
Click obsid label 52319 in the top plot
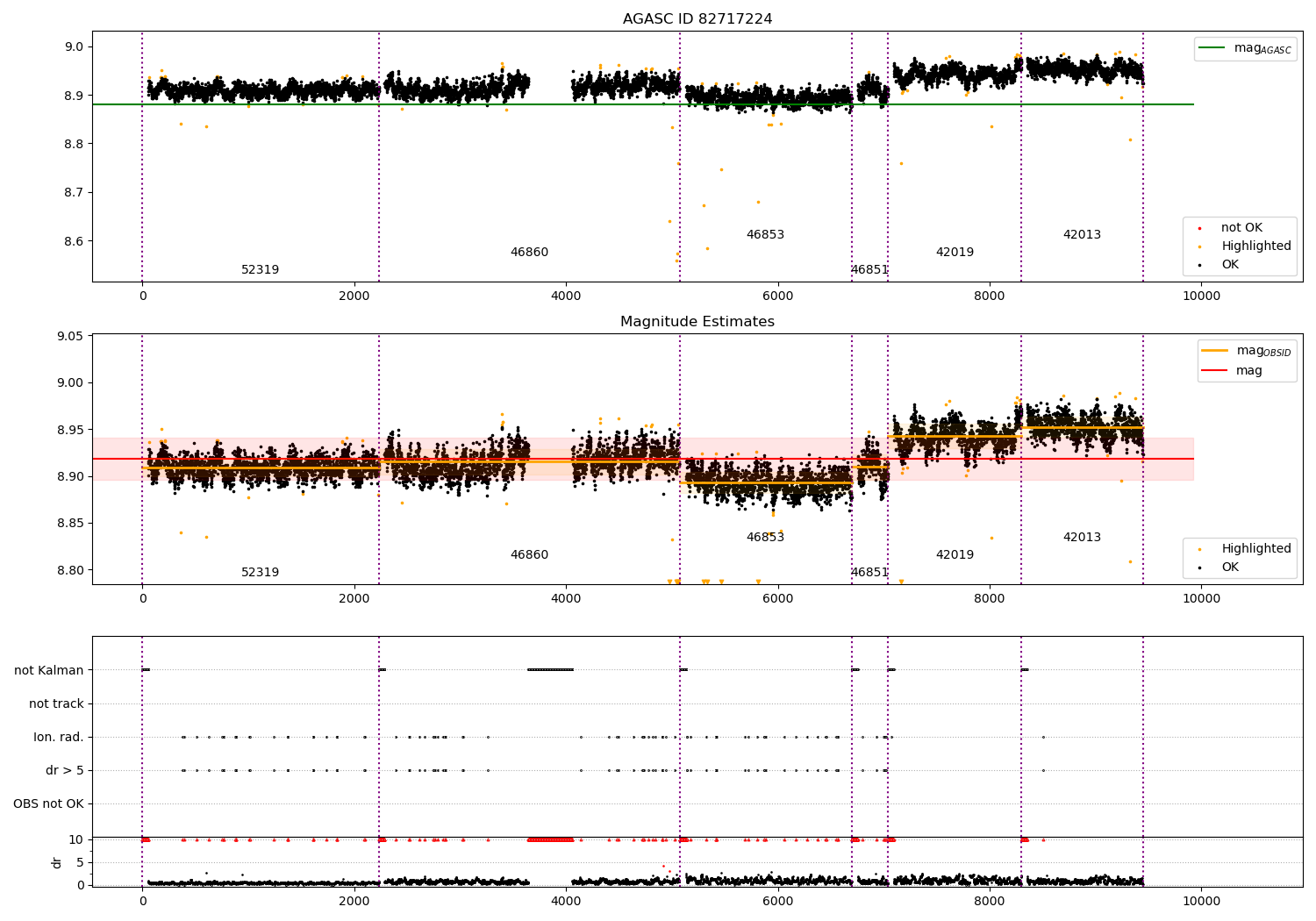coord(260,269)
